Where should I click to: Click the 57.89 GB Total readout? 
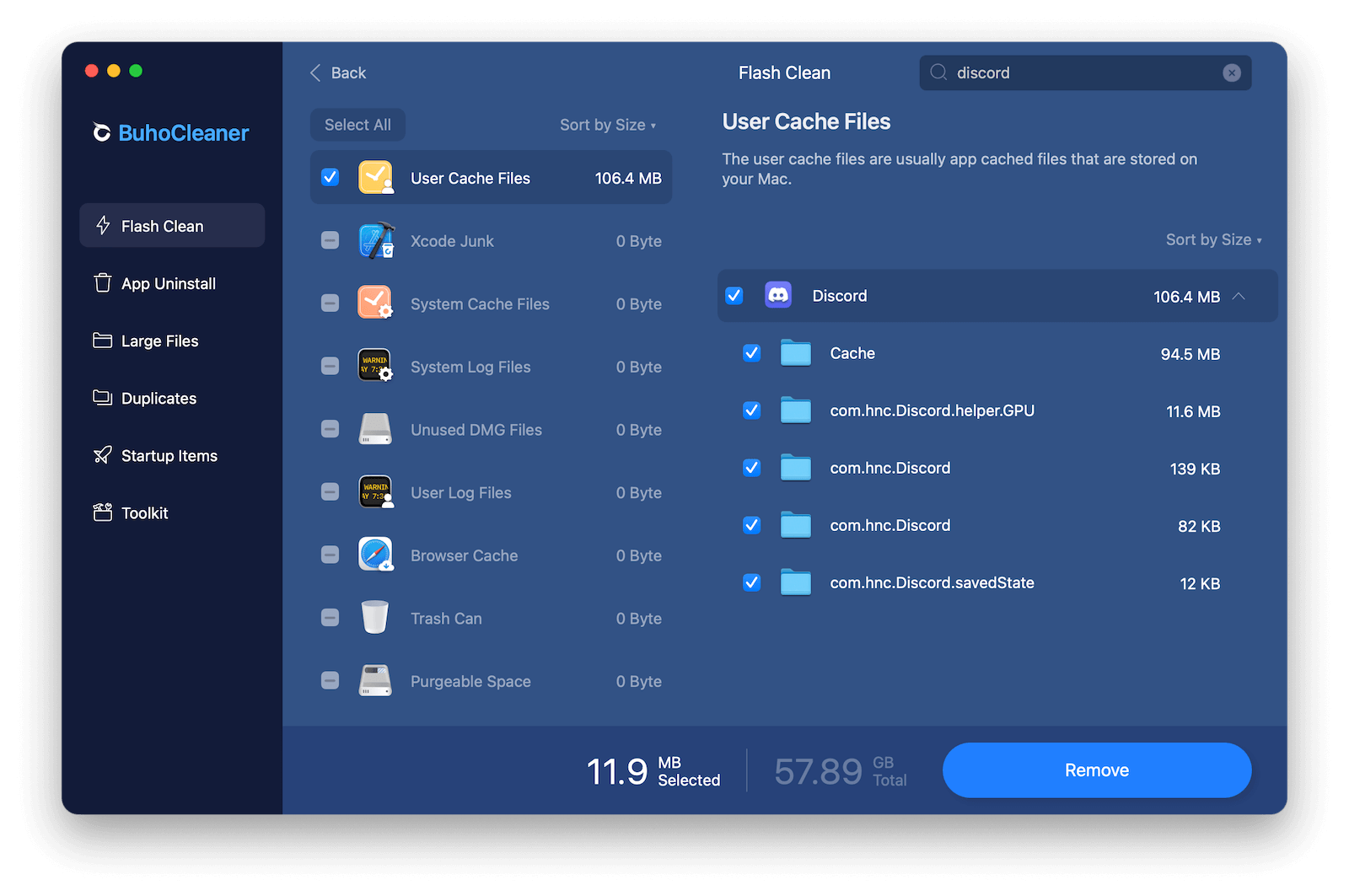pyautogui.click(x=841, y=770)
